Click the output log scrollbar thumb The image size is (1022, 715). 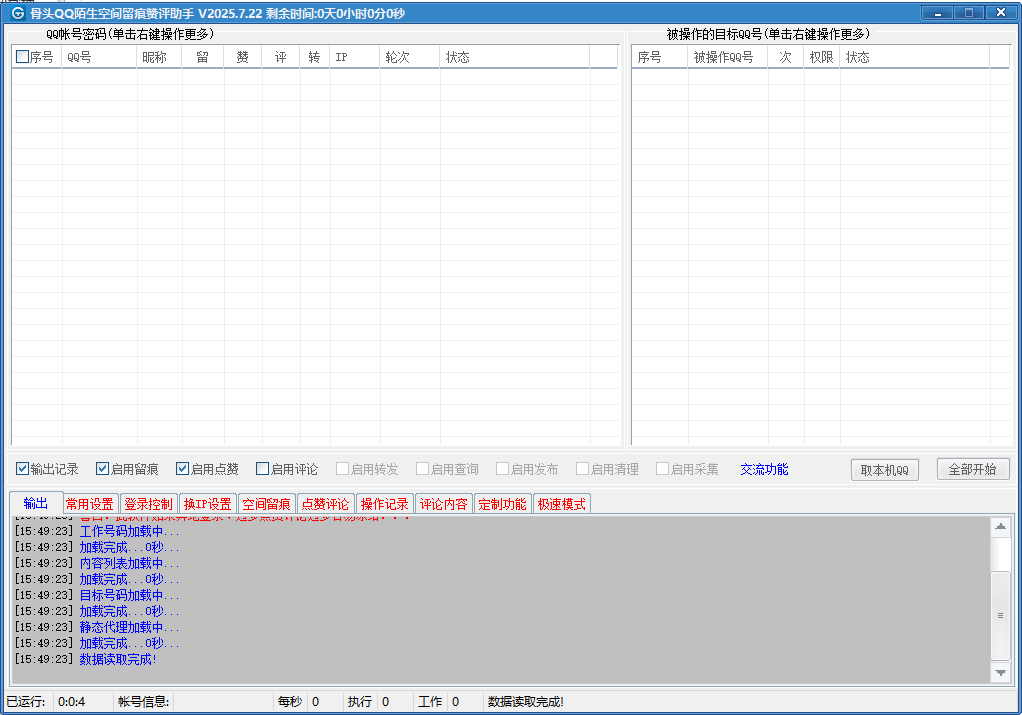(1000, 615)
